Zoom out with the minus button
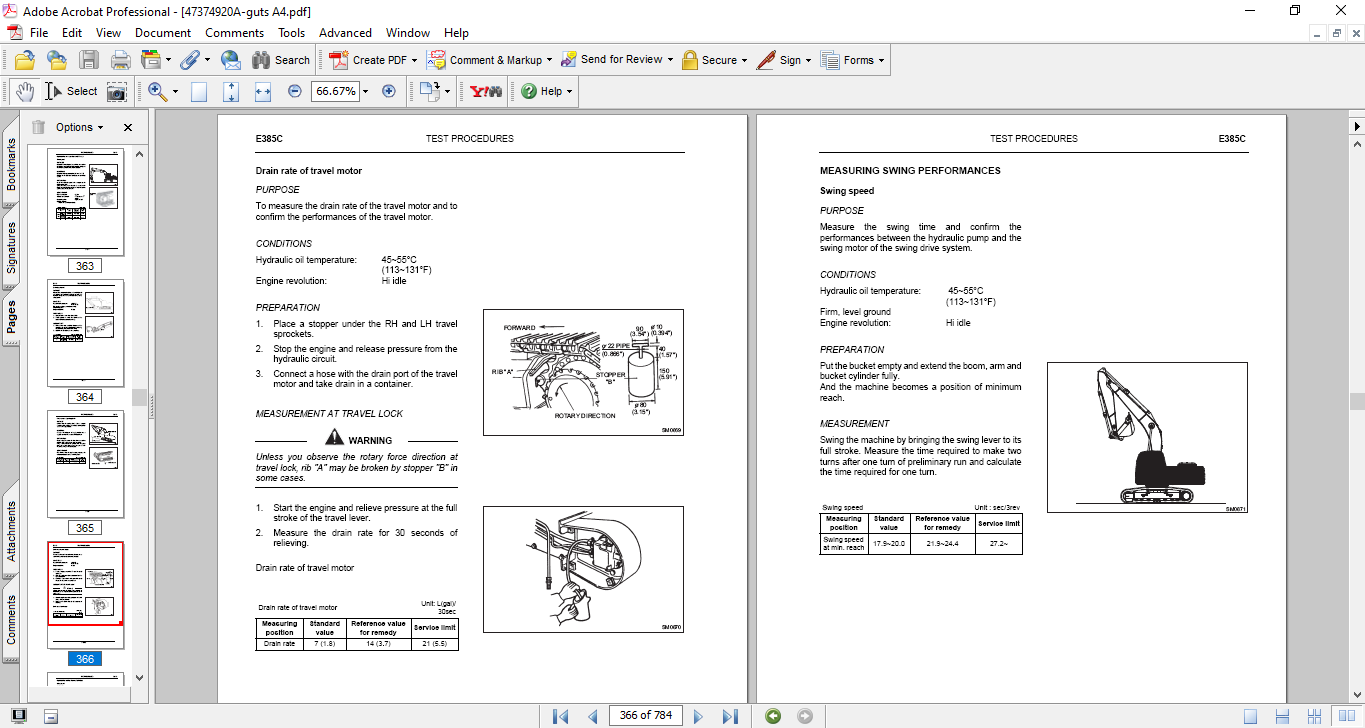 [x=294, y=91]
